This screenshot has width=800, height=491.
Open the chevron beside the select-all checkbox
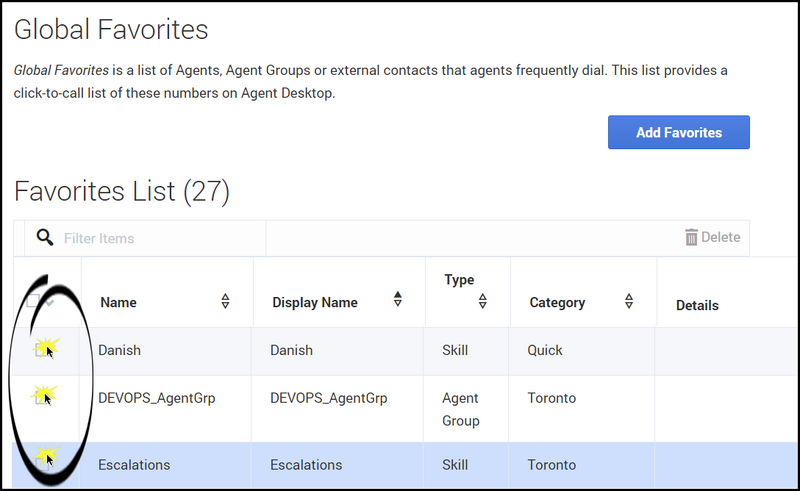(x=49, y=300)
